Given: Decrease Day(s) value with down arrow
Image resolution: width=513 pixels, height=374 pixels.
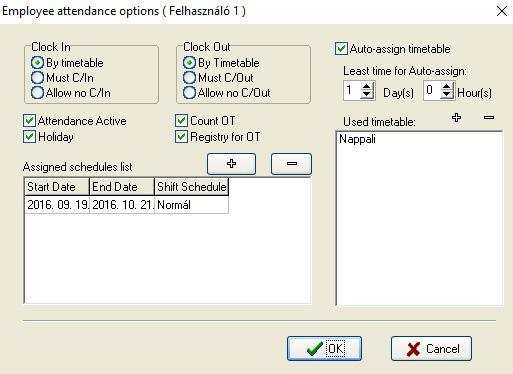Looking at the screenshot, I should [x=367, y=94].
